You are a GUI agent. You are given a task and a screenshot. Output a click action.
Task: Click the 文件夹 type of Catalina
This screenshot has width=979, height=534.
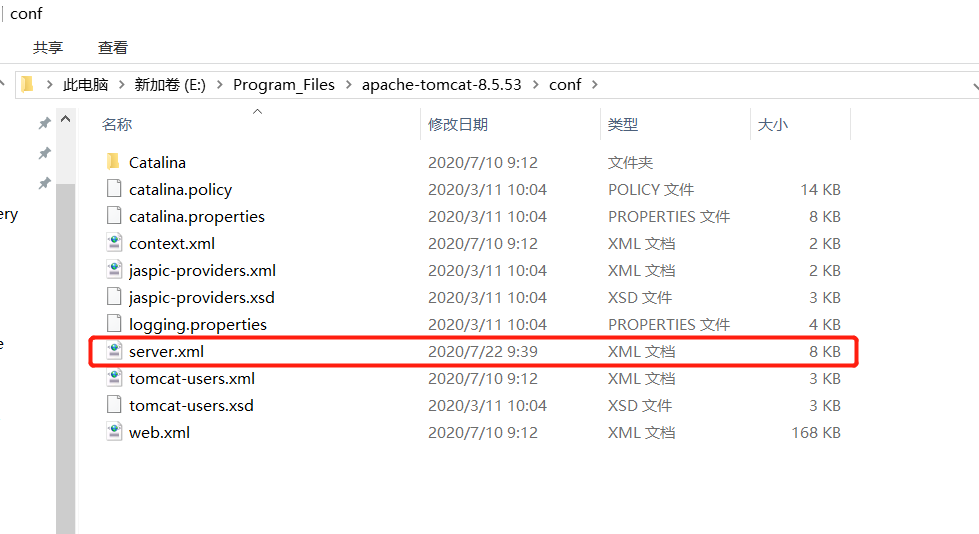[x=630, y=162]
